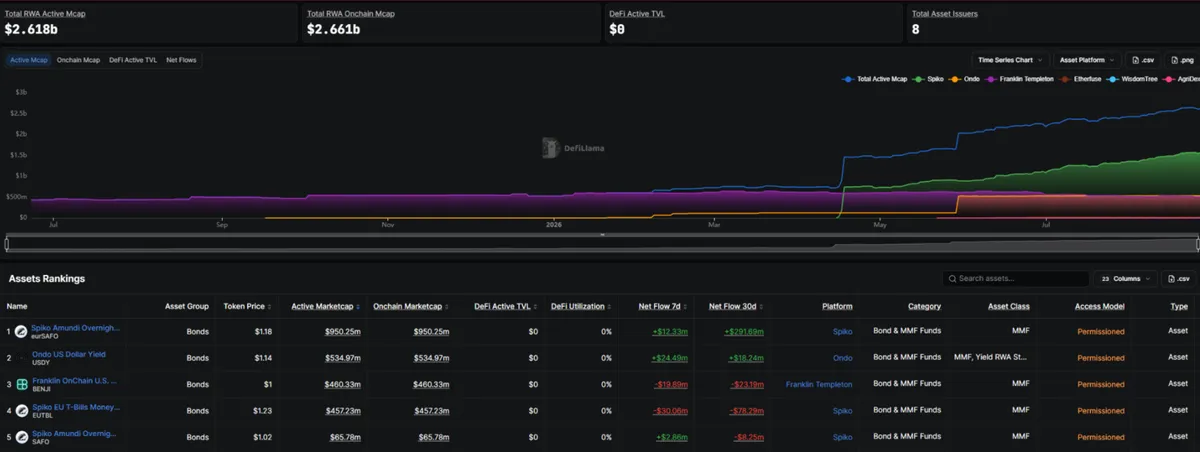Click the sort arrows beside DeFi Active TVL
Screen dimensions: 1200x452
(x=535, y=306)
